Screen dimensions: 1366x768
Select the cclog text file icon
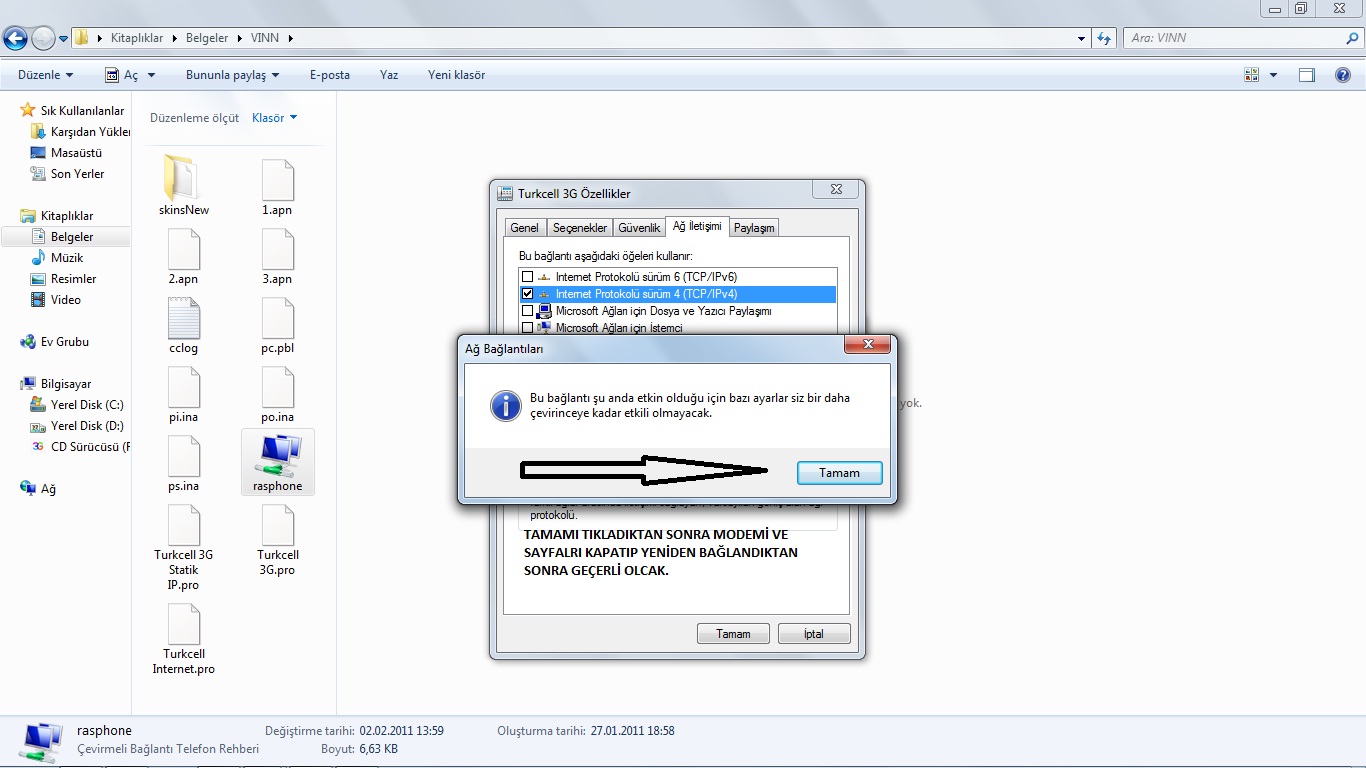[184, 318]
